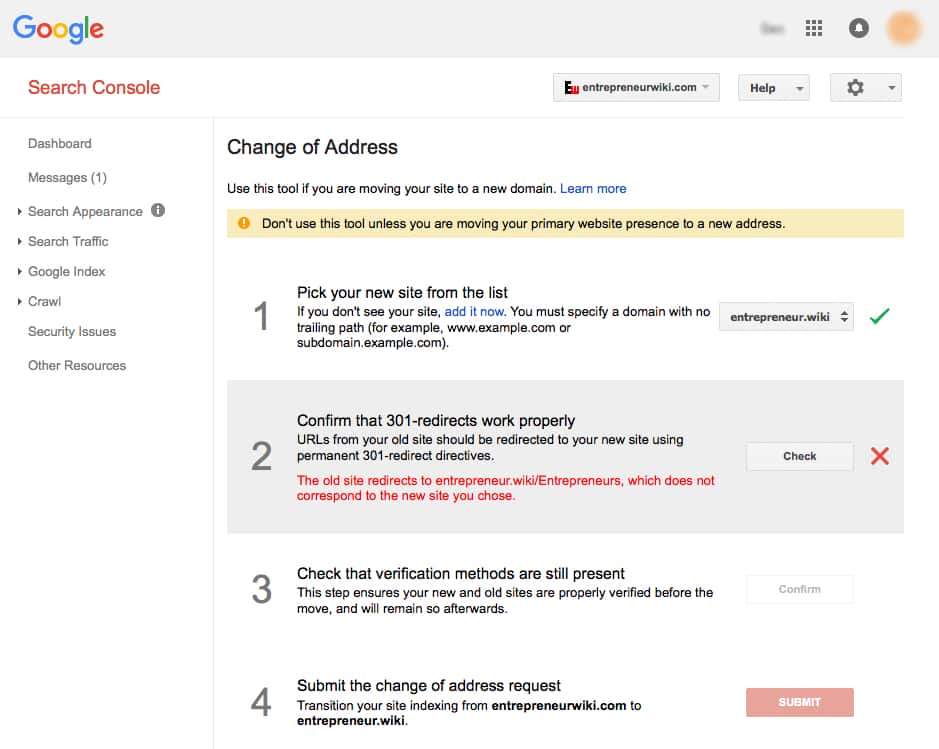Open the Google apps grid icon
This screenshot has height=749, width=939.
(814, 28)
